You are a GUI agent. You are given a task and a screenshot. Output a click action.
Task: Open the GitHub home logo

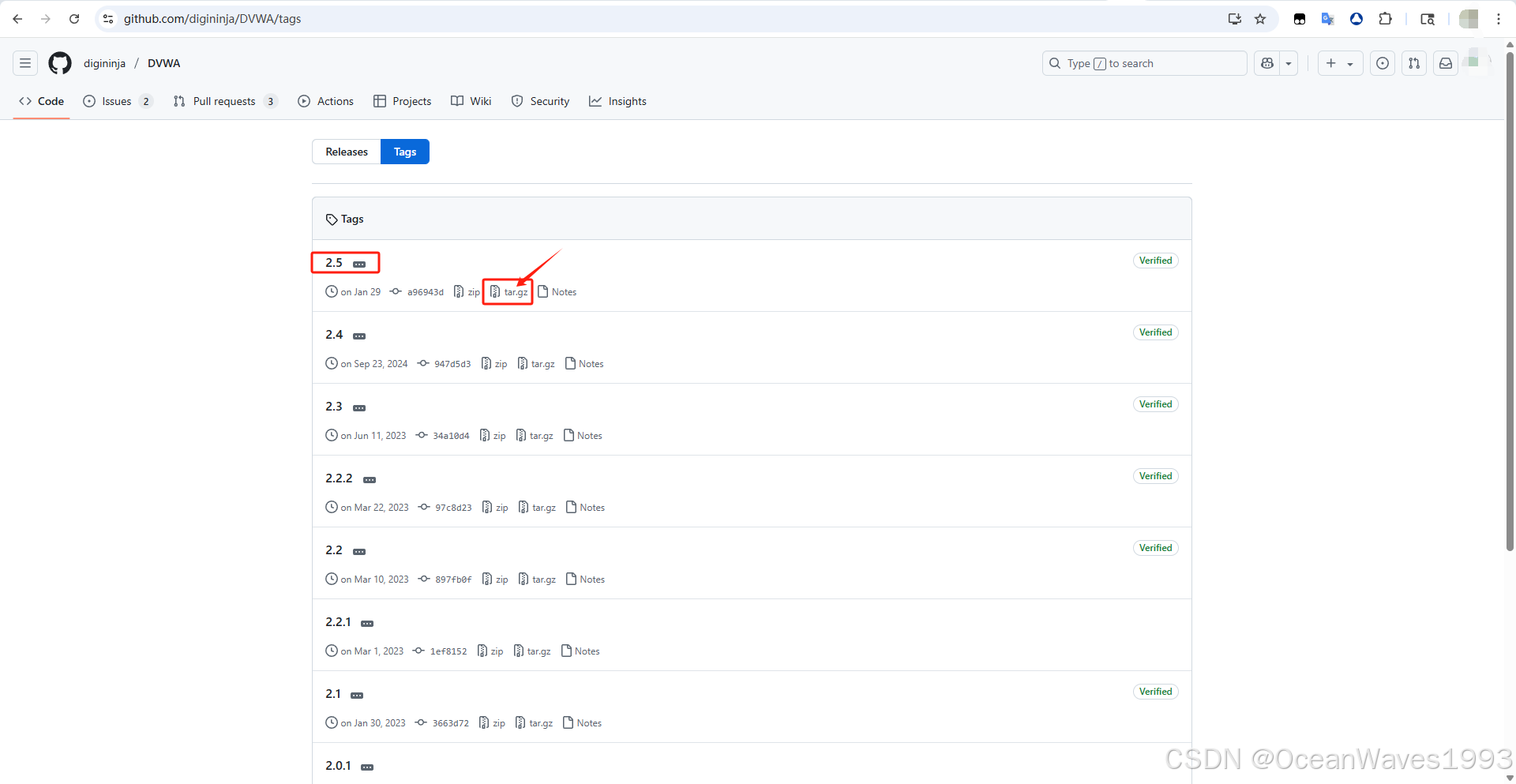tap(60, 63)
